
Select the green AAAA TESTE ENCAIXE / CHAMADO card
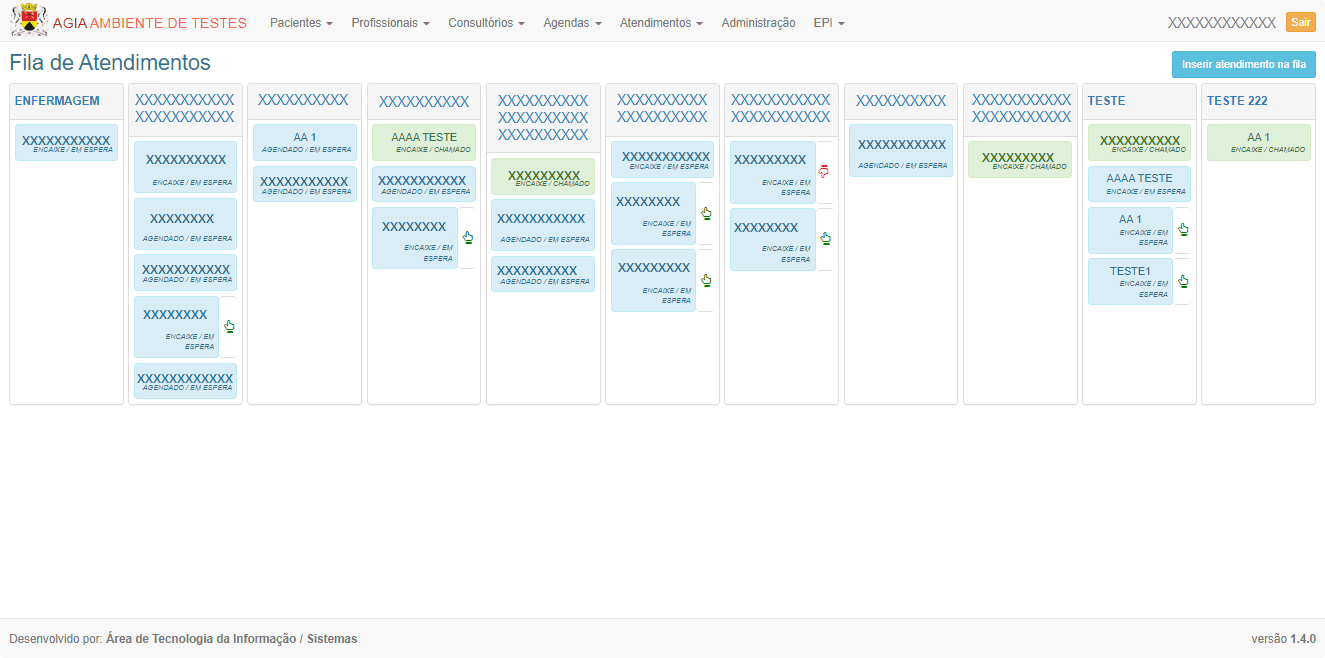tap(424, 142)
